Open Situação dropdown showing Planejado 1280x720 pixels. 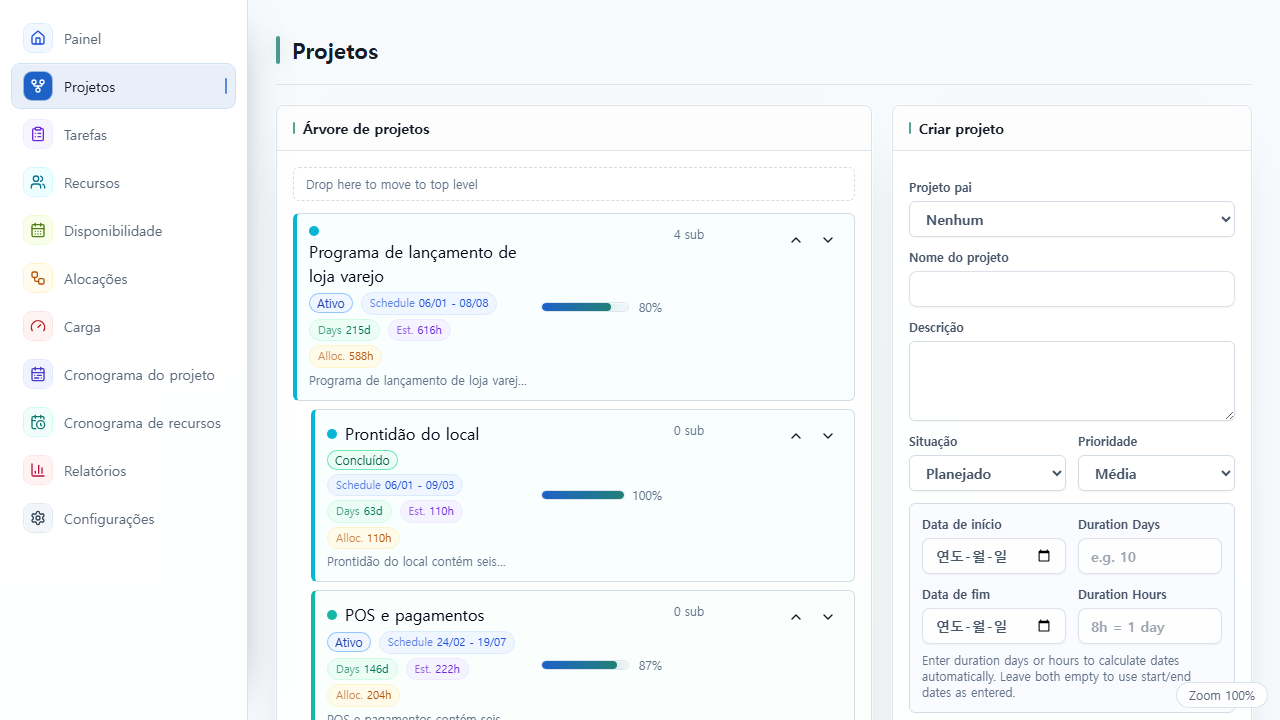click(987, 473)
